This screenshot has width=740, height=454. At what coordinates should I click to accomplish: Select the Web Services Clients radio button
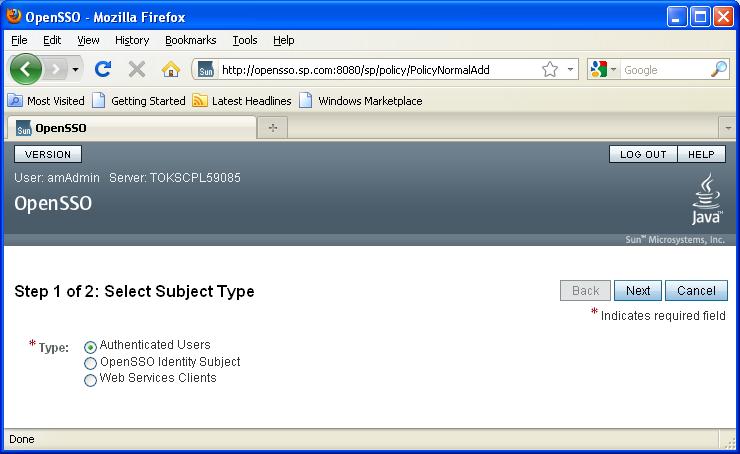90,380
